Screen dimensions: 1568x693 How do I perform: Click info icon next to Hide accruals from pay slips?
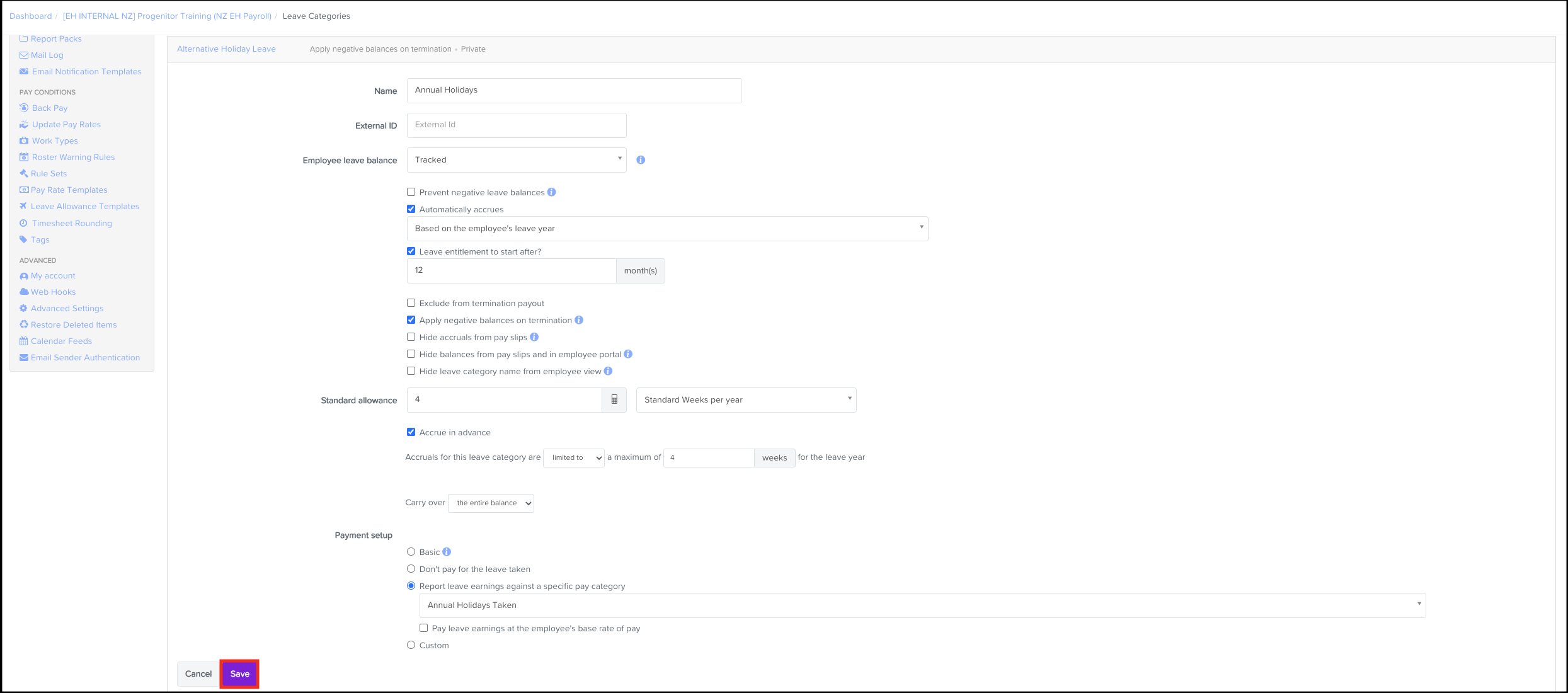point(534,337)
